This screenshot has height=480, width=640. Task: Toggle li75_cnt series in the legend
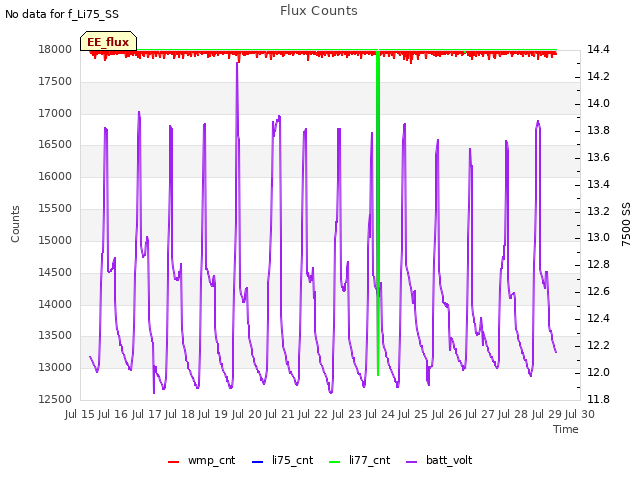(282, 460)
